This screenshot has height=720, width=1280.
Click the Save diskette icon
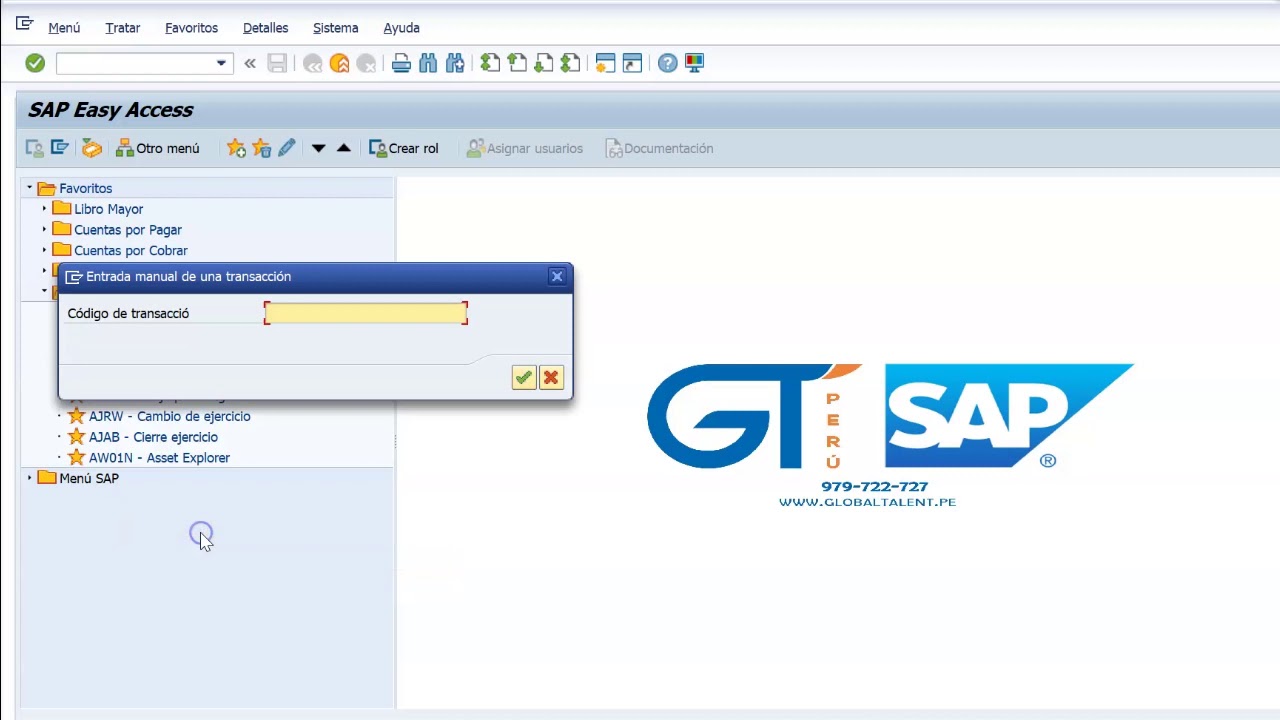tap(277, 63)
